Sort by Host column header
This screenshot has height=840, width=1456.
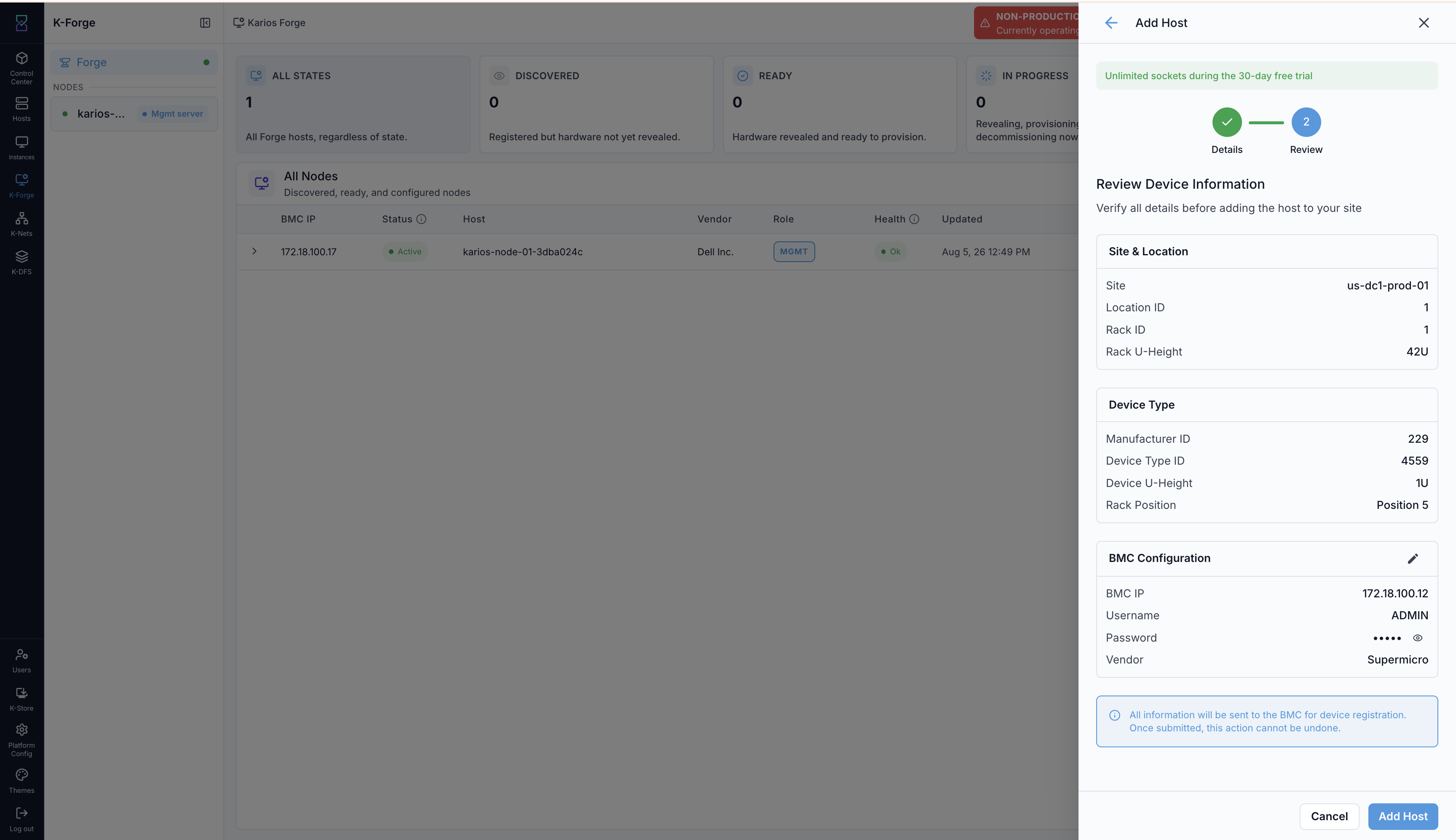(474, 219)
